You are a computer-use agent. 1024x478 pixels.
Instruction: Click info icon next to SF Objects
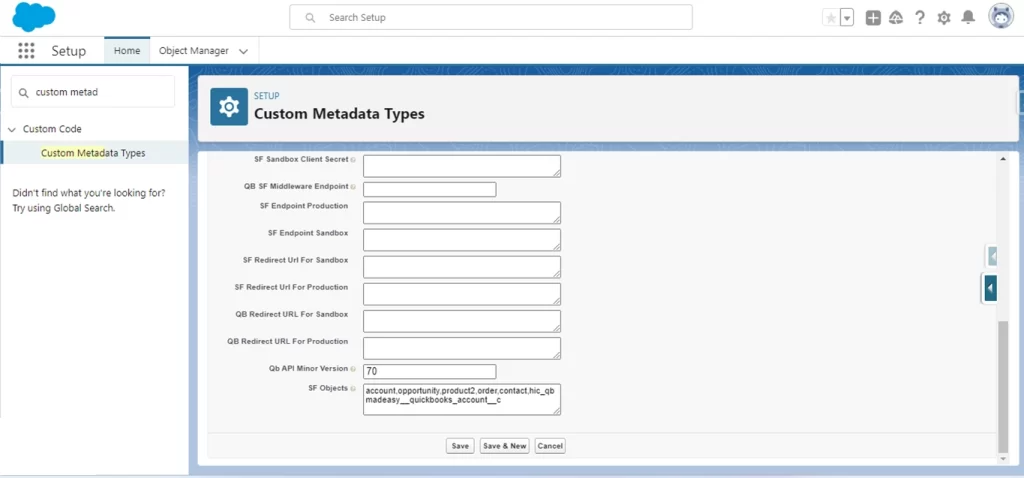click(353, 387)
